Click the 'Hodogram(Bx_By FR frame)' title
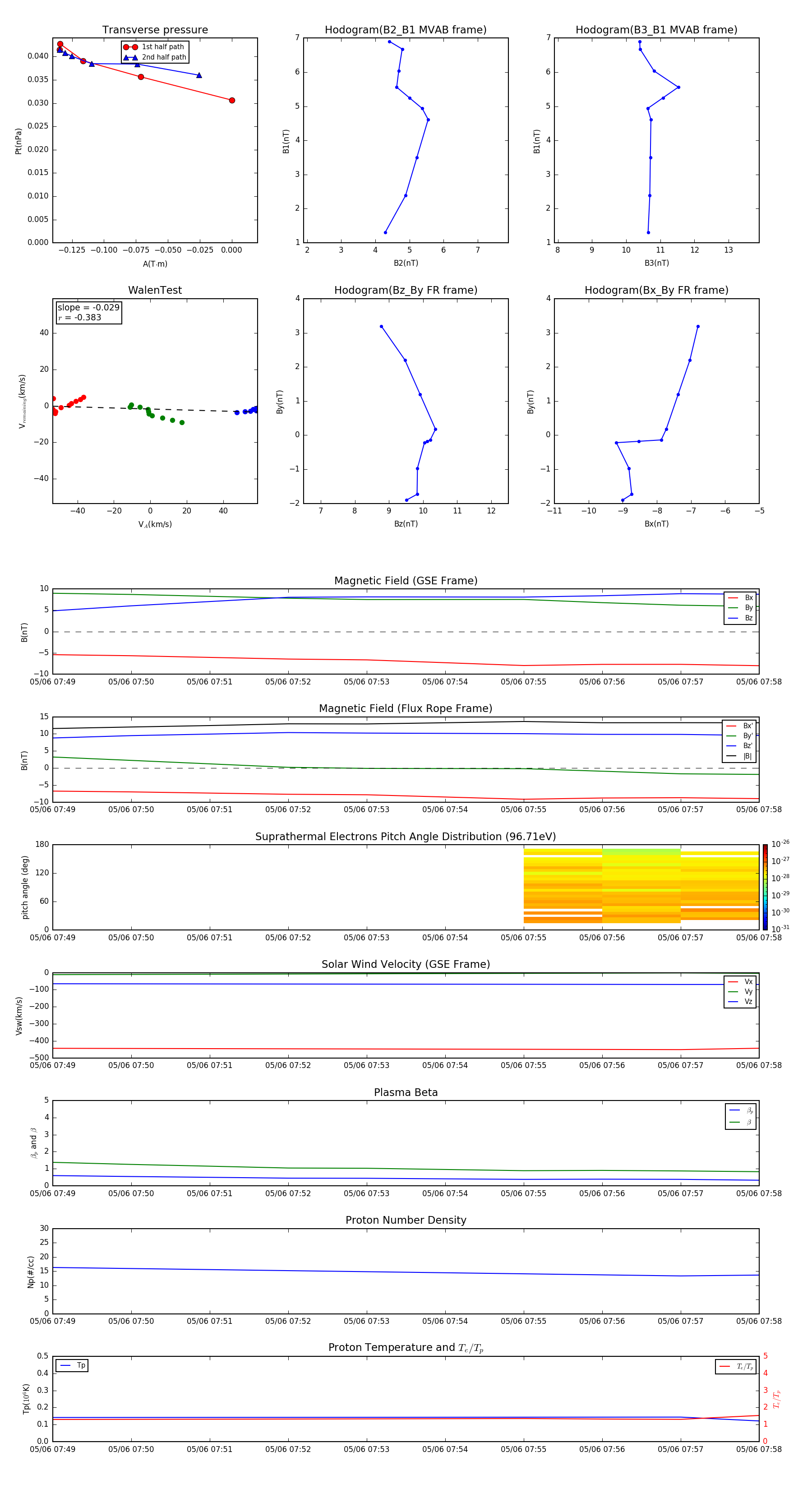812x1489 pixels. (656, 290)
